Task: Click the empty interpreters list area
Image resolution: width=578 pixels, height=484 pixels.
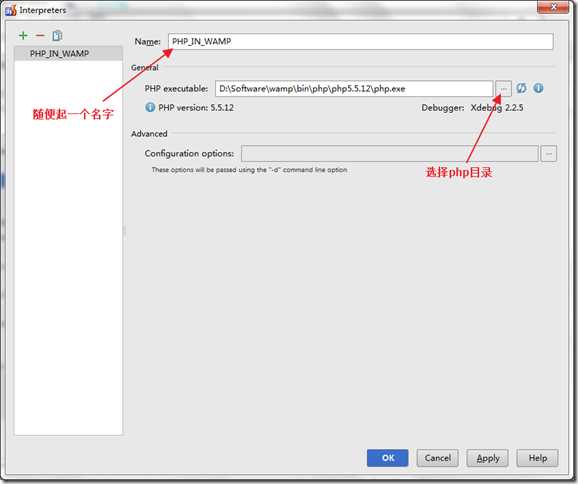Action: click(x=69, y=247)
